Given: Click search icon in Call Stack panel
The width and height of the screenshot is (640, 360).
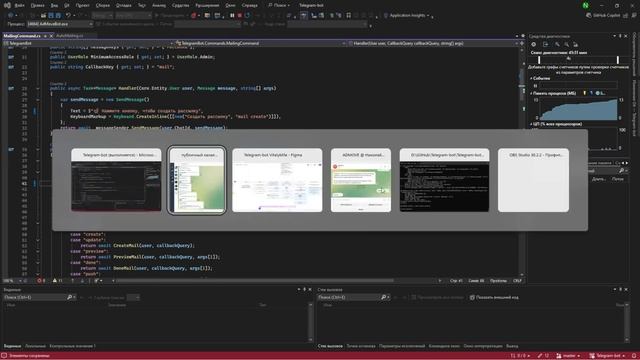Looking at the screenshot, I should [383, 297].
